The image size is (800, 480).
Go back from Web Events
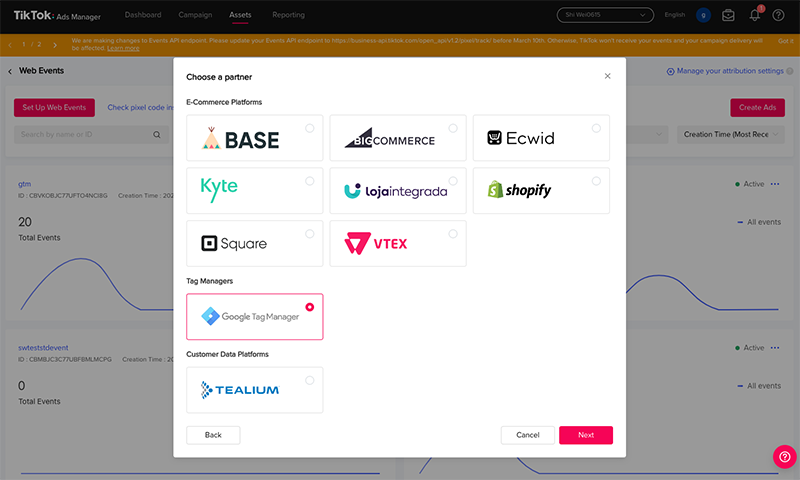[x=10, y=71]
